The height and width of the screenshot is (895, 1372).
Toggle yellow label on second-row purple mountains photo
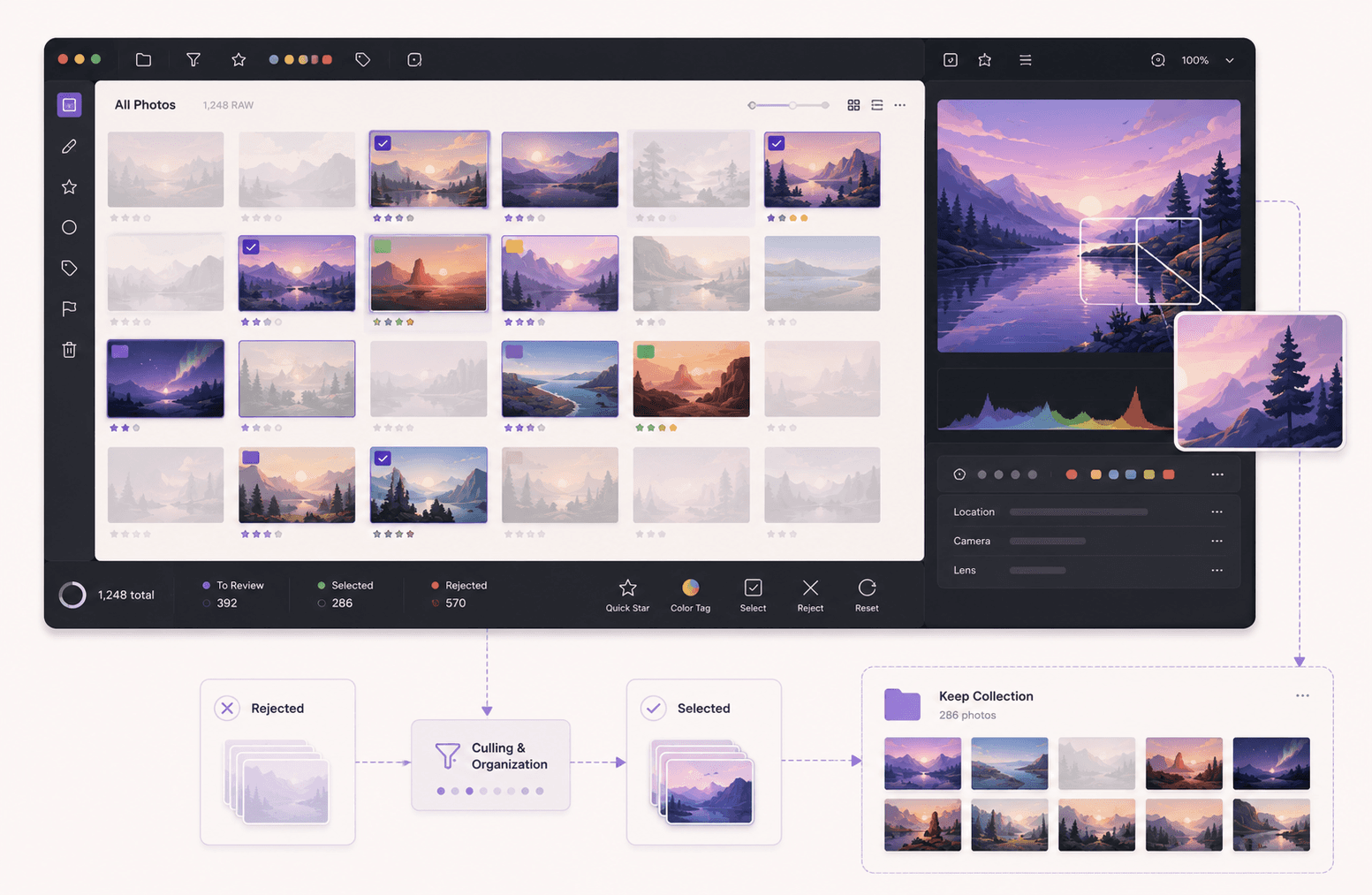click(514, 247)
